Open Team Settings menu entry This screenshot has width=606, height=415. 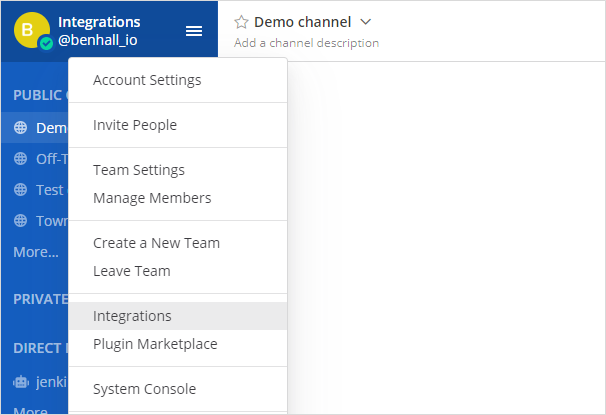178,170
